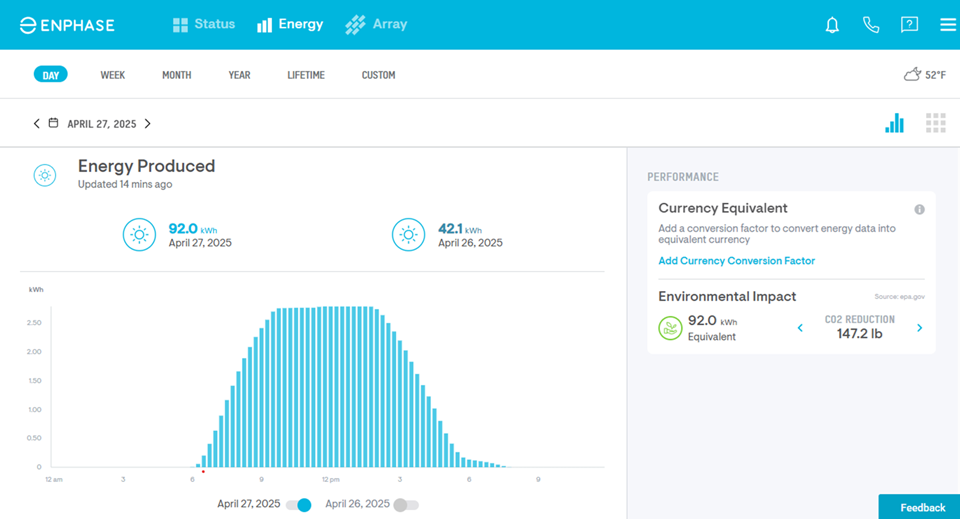Select the DAY time range
The height and width of the screenshot is (519, 960).
(50, 75)
